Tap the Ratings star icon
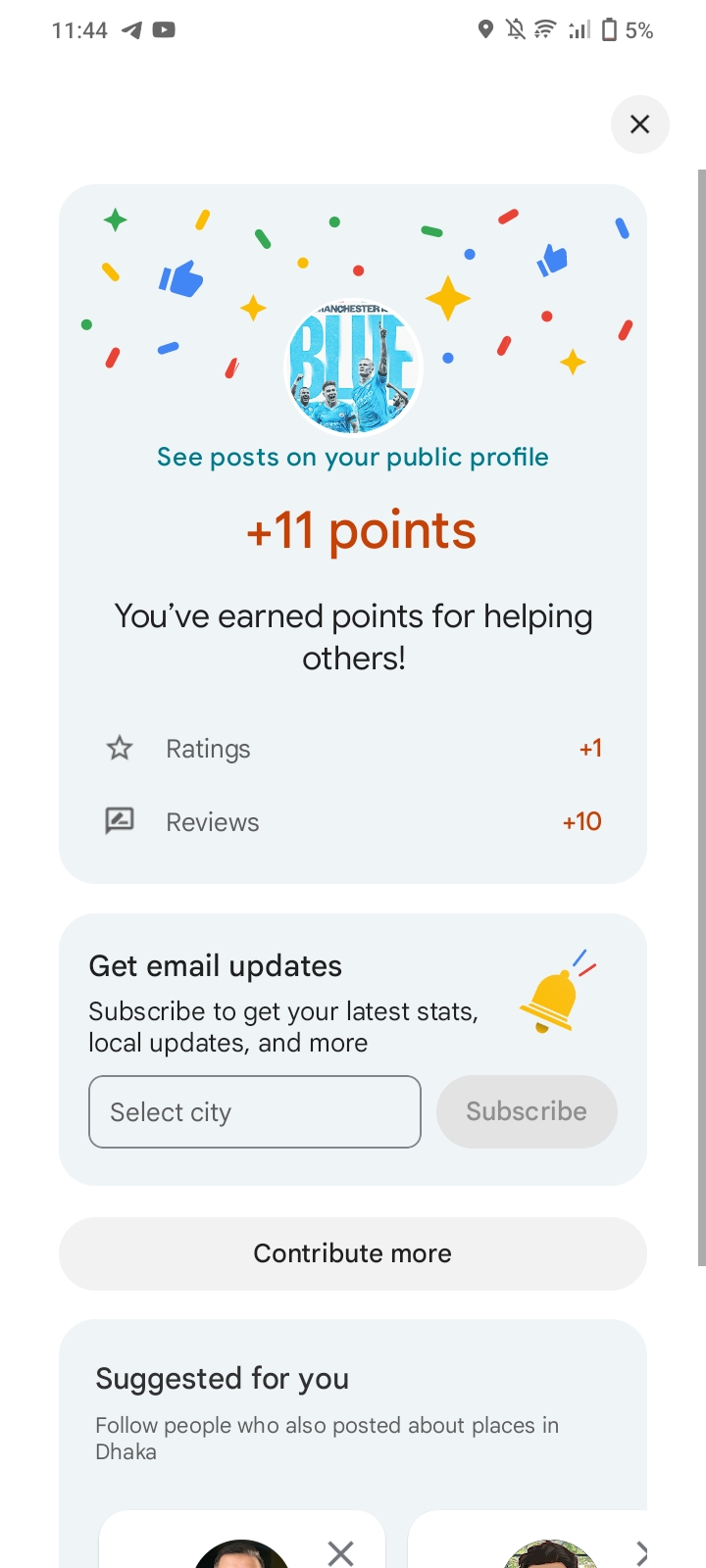 (x=120, y=749)
